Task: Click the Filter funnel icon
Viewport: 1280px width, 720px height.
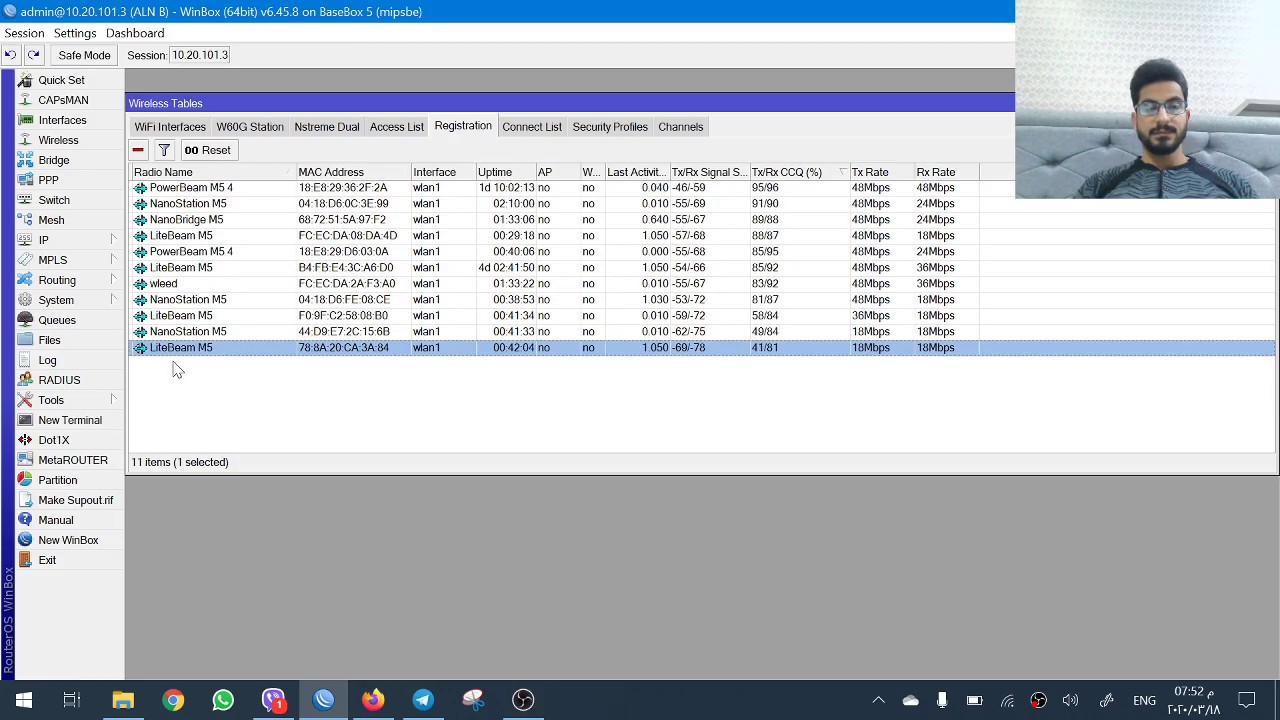Action: [x=164, y=150]
